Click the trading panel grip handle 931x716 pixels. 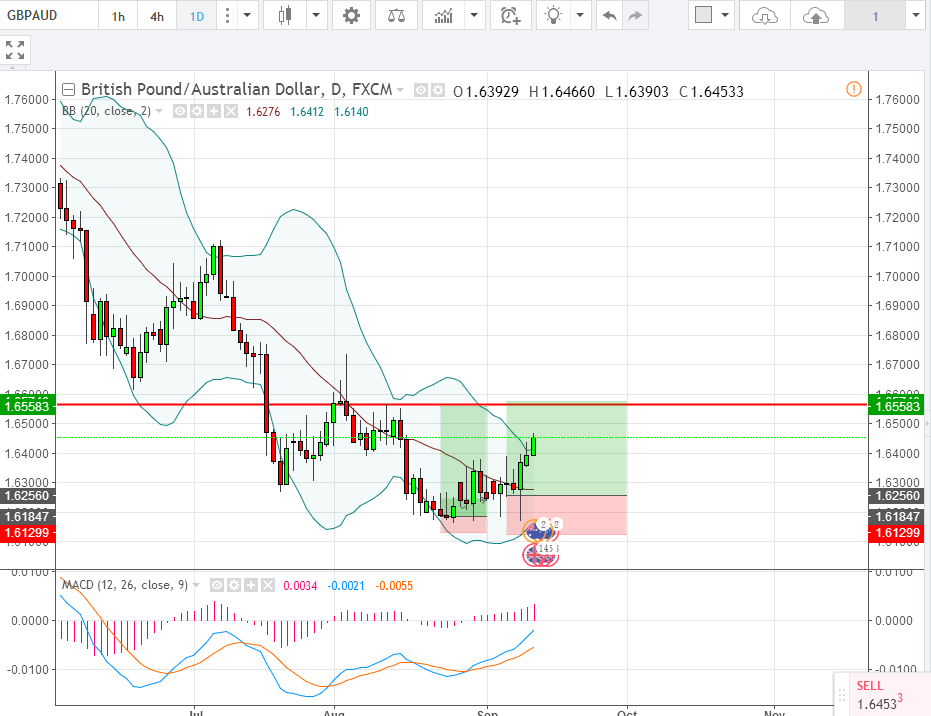(841, 695)
